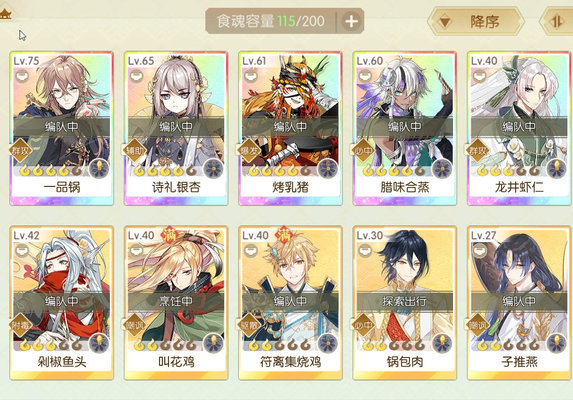Click the 爆发 role badge on 烤乳猪

(x=249, y=150)
